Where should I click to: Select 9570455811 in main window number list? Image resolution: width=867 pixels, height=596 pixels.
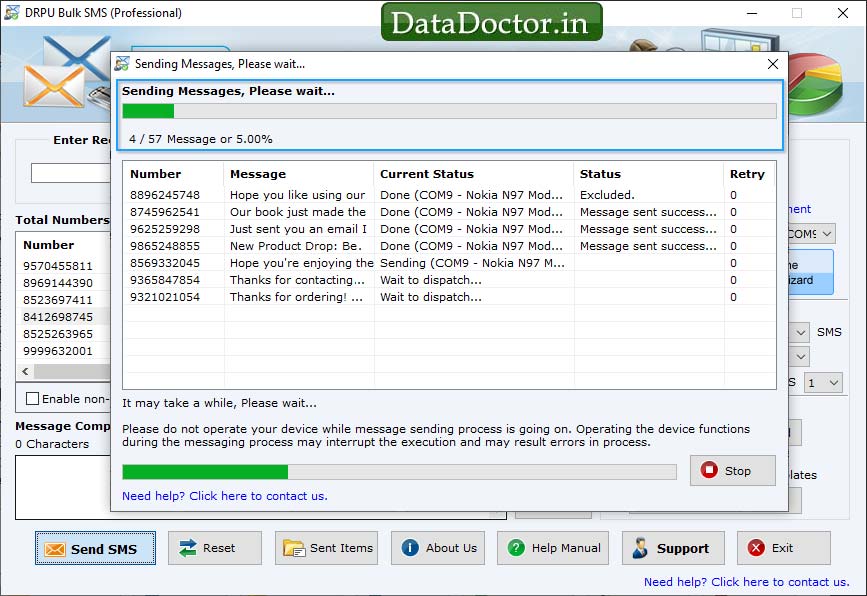pos(58,266)
